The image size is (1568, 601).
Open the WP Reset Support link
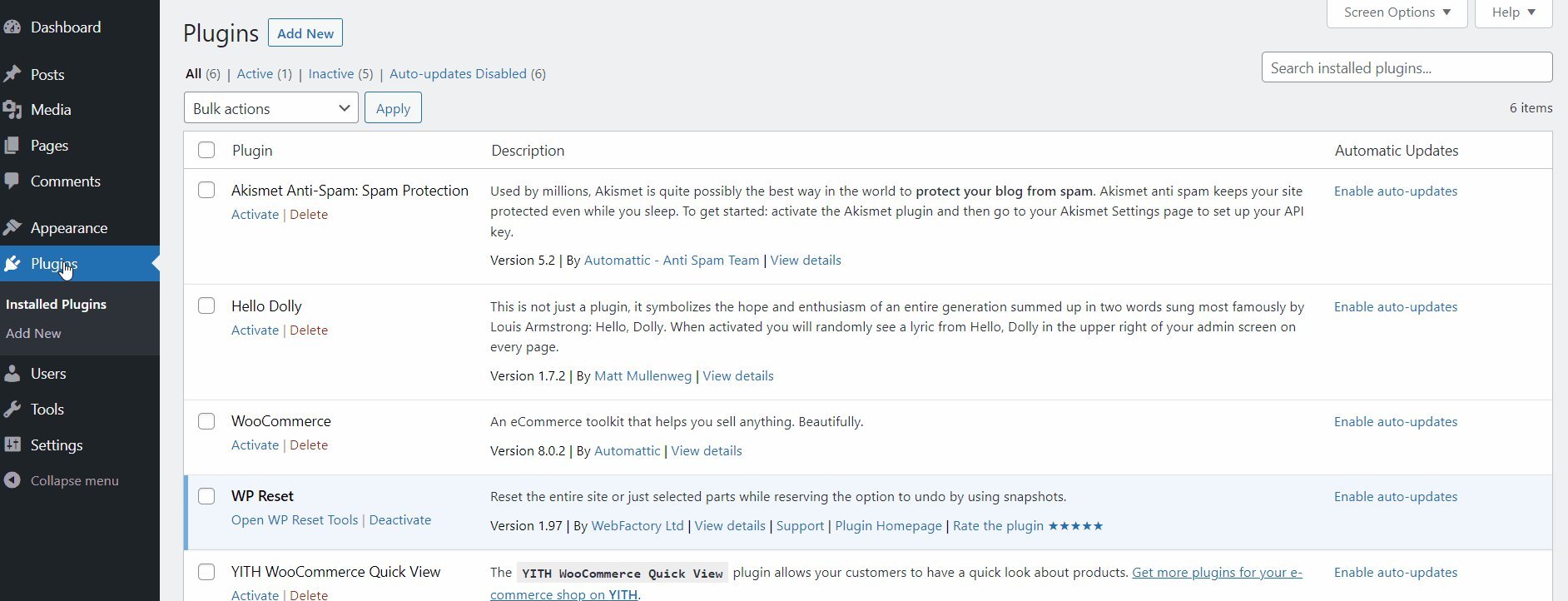[800, 526]
